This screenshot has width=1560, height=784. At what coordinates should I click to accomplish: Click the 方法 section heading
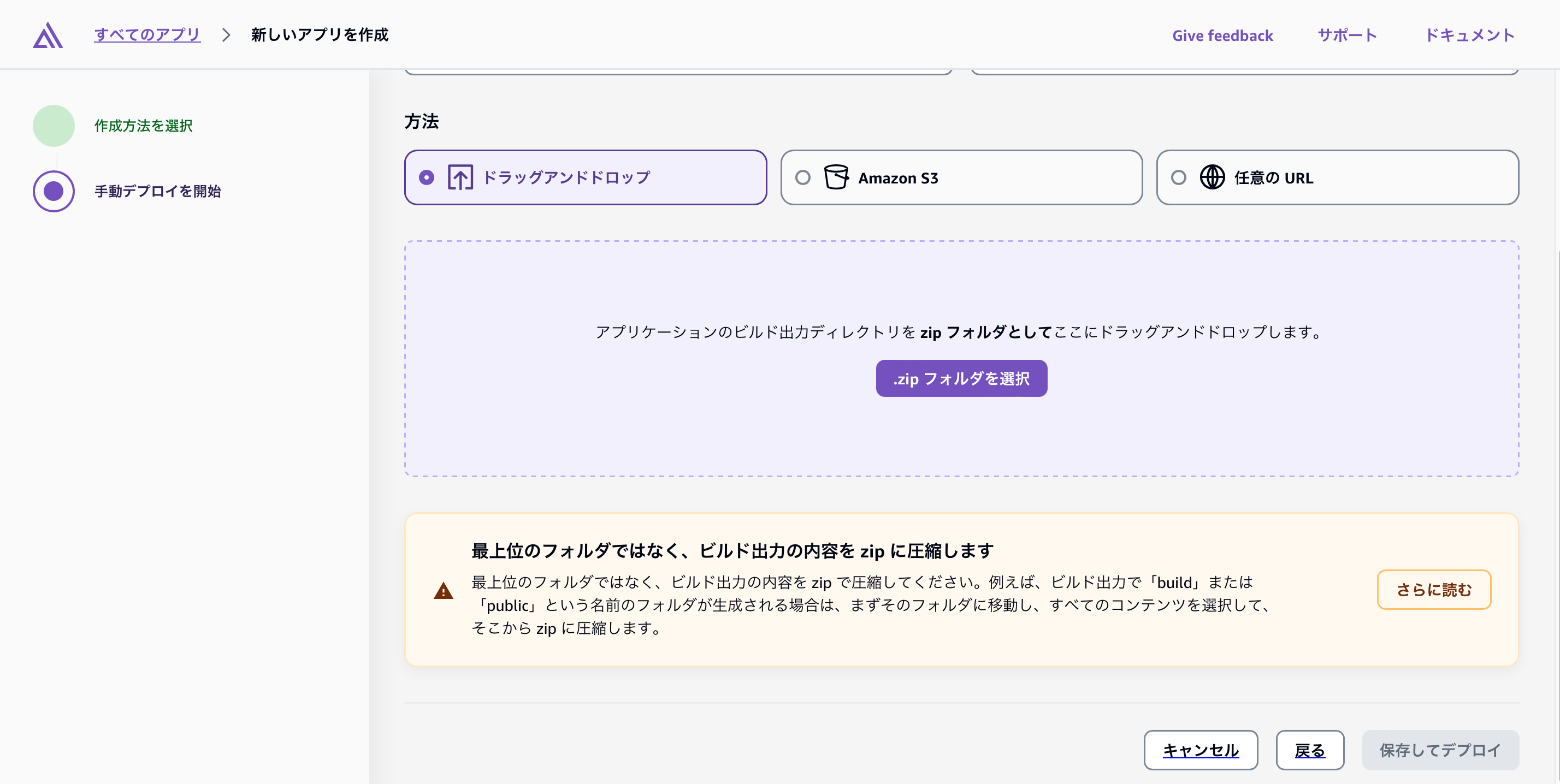click(422, 122)
